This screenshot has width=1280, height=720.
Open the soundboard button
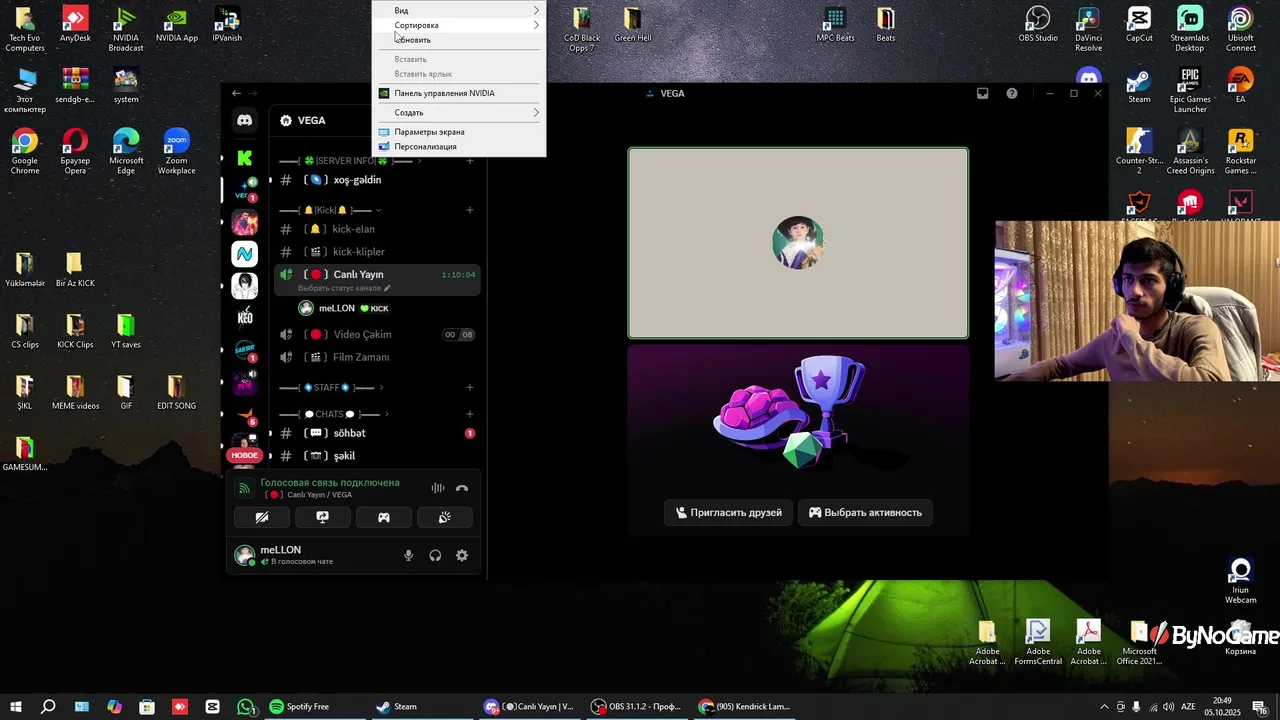pyautogui.click(x=445, y=517)
